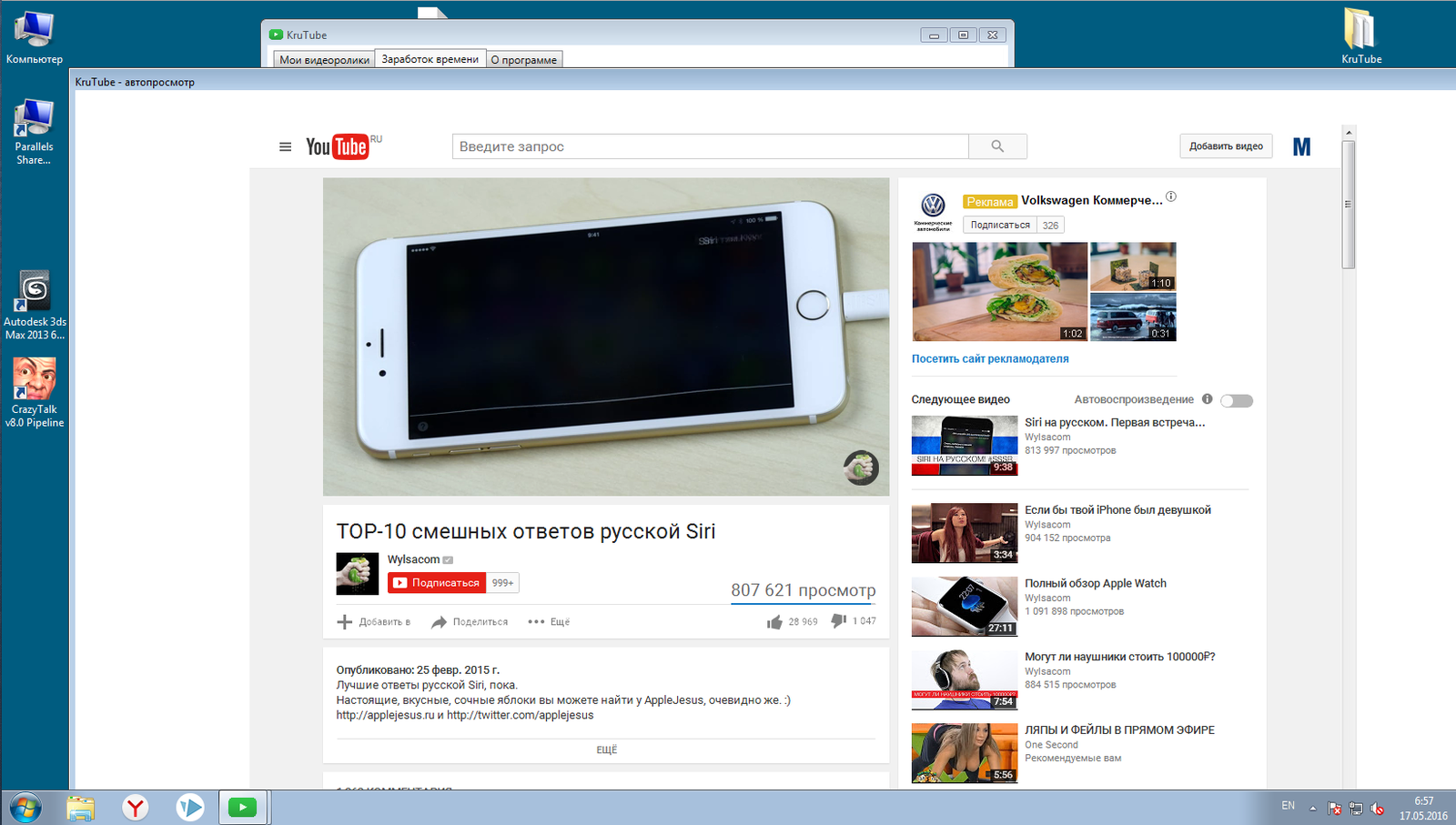Click the YouTube logo
The width and height of the screenshot is (1456, 825).
338,146
